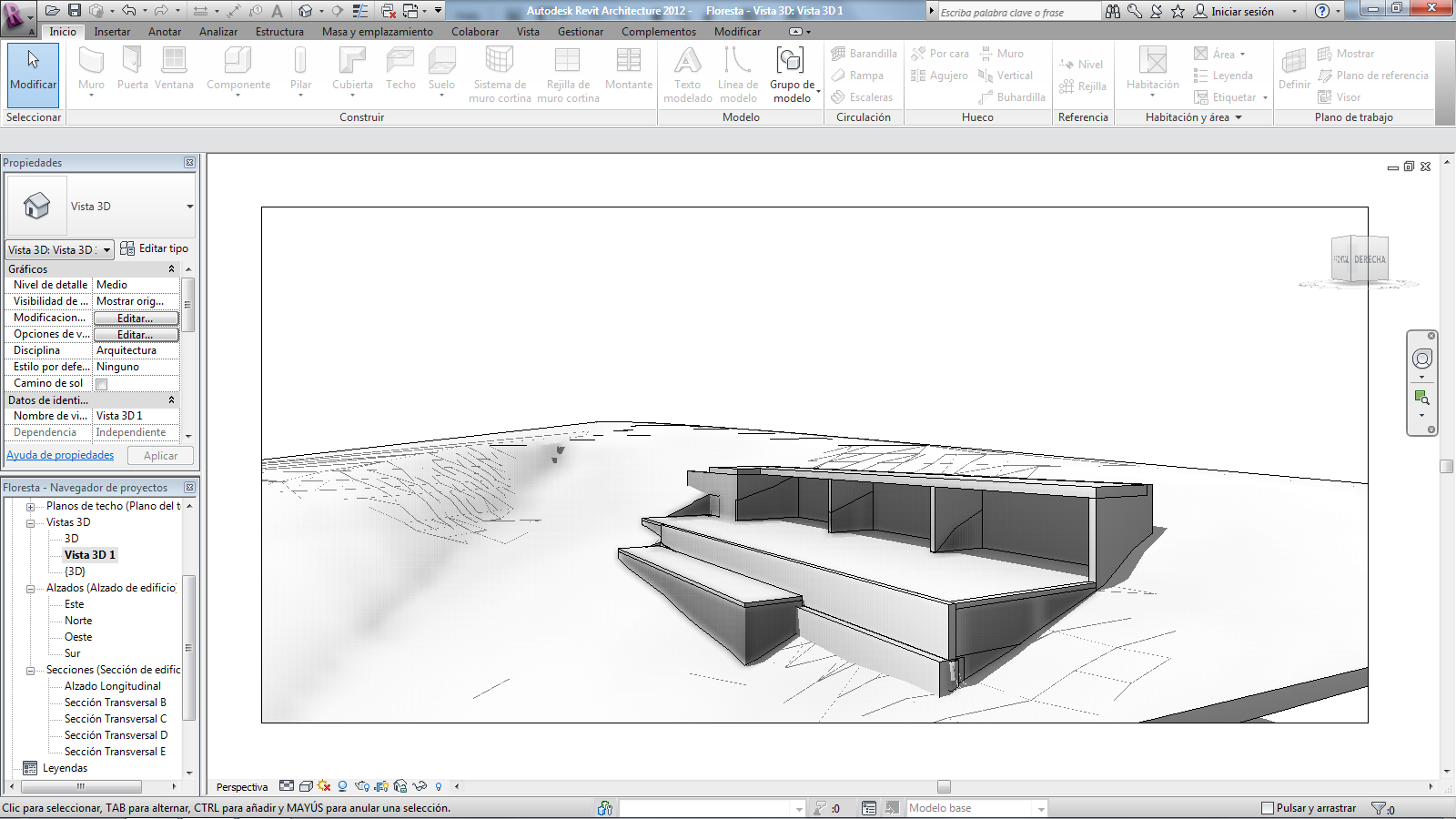1456x819 pixels.
Task: Collapse the Gráficos properties section
Action: 171,268
